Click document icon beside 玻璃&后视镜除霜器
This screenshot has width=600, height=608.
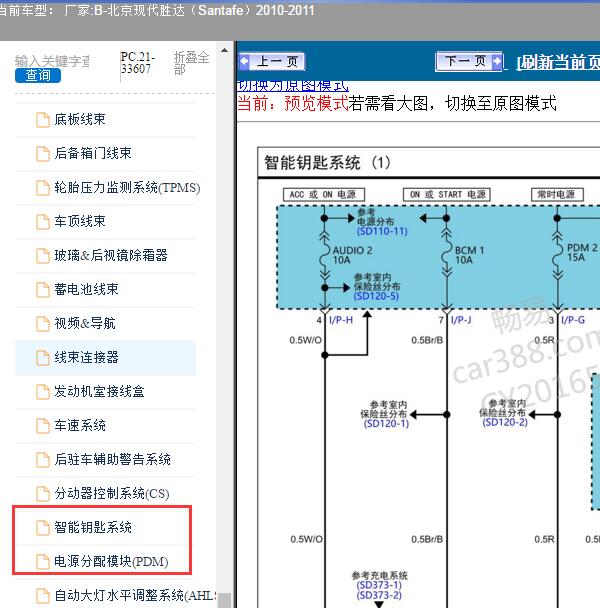click(x=43, y=256)
